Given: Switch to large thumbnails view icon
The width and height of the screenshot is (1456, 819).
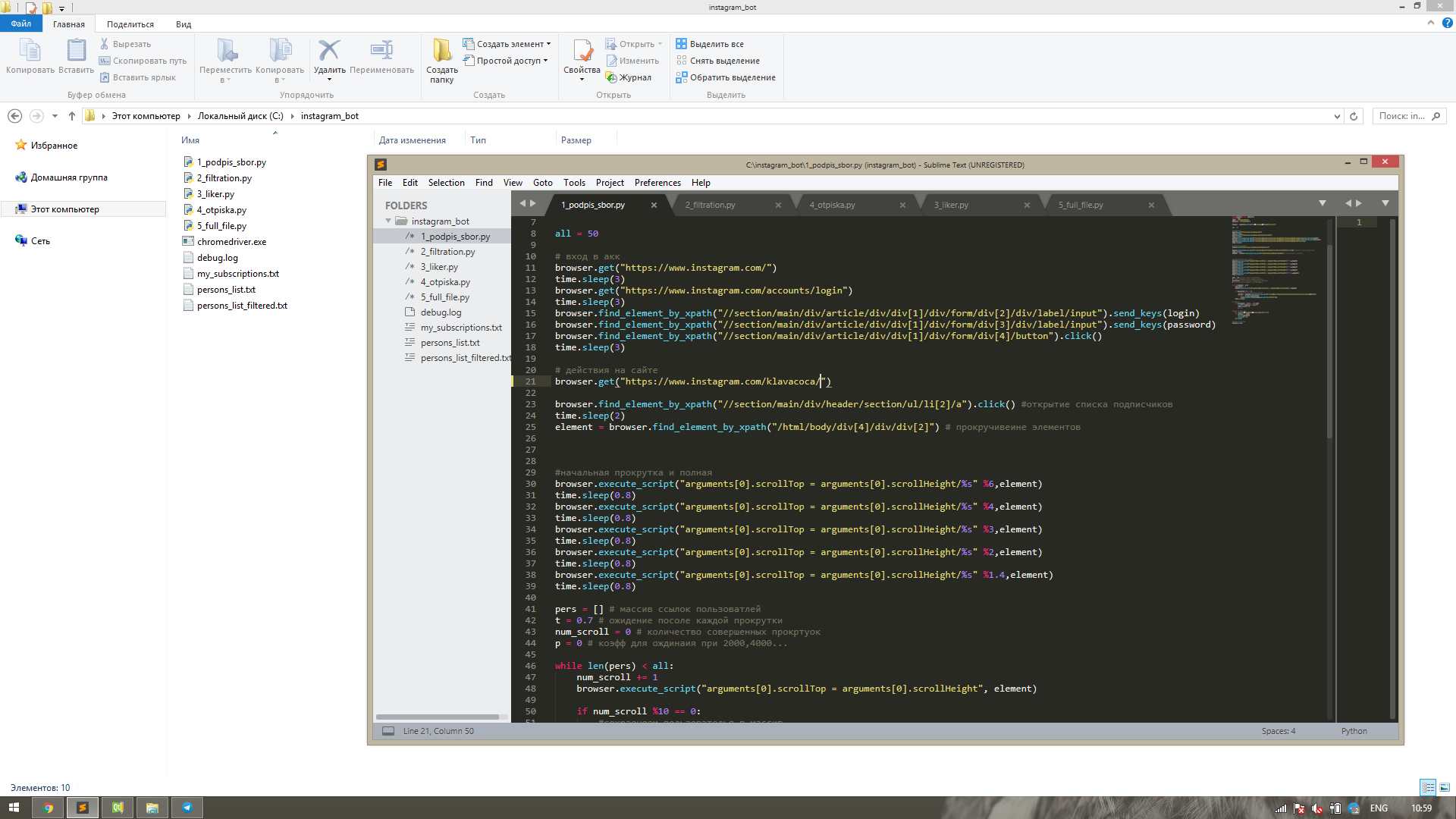Looking at the screenshot, I should coord(1445,787).
